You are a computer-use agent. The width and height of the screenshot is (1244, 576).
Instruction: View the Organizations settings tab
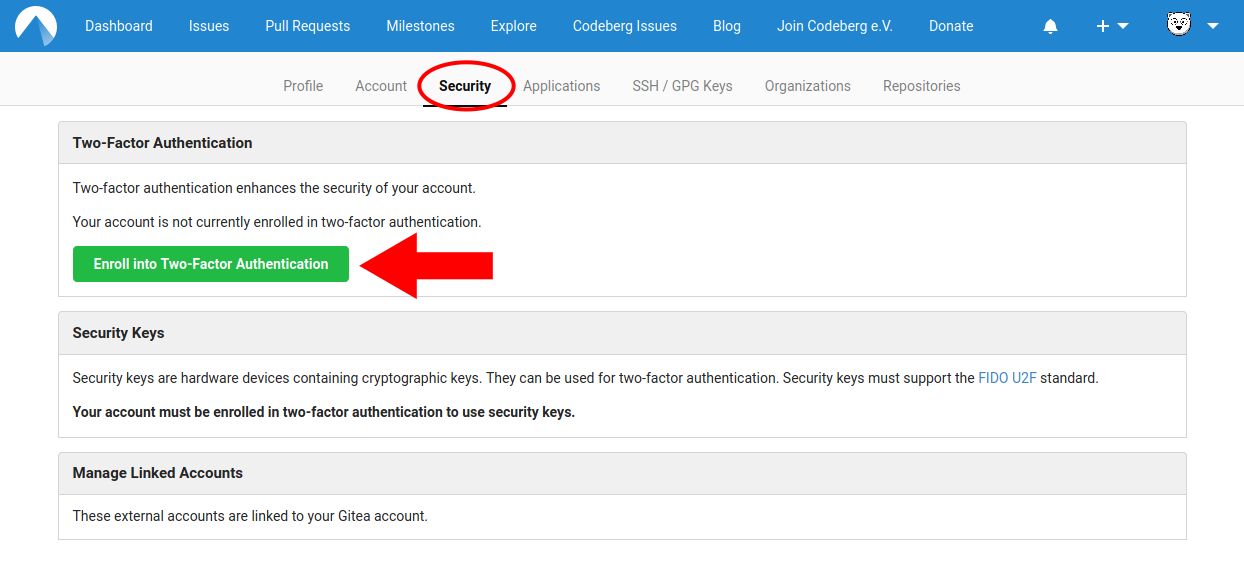point(807,86)
